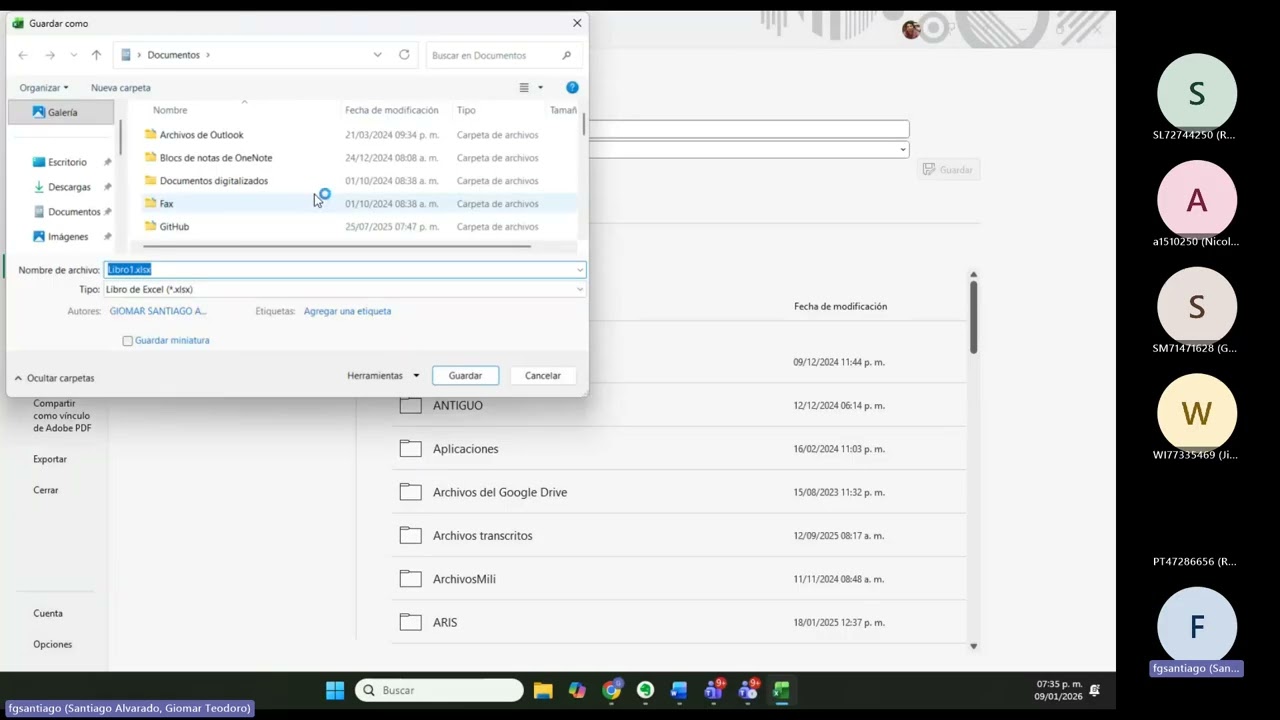The height and width of the screenshot is (720, 1280).
Task: Expand the file name history dropdown
Action: click(x=580, y=270)
